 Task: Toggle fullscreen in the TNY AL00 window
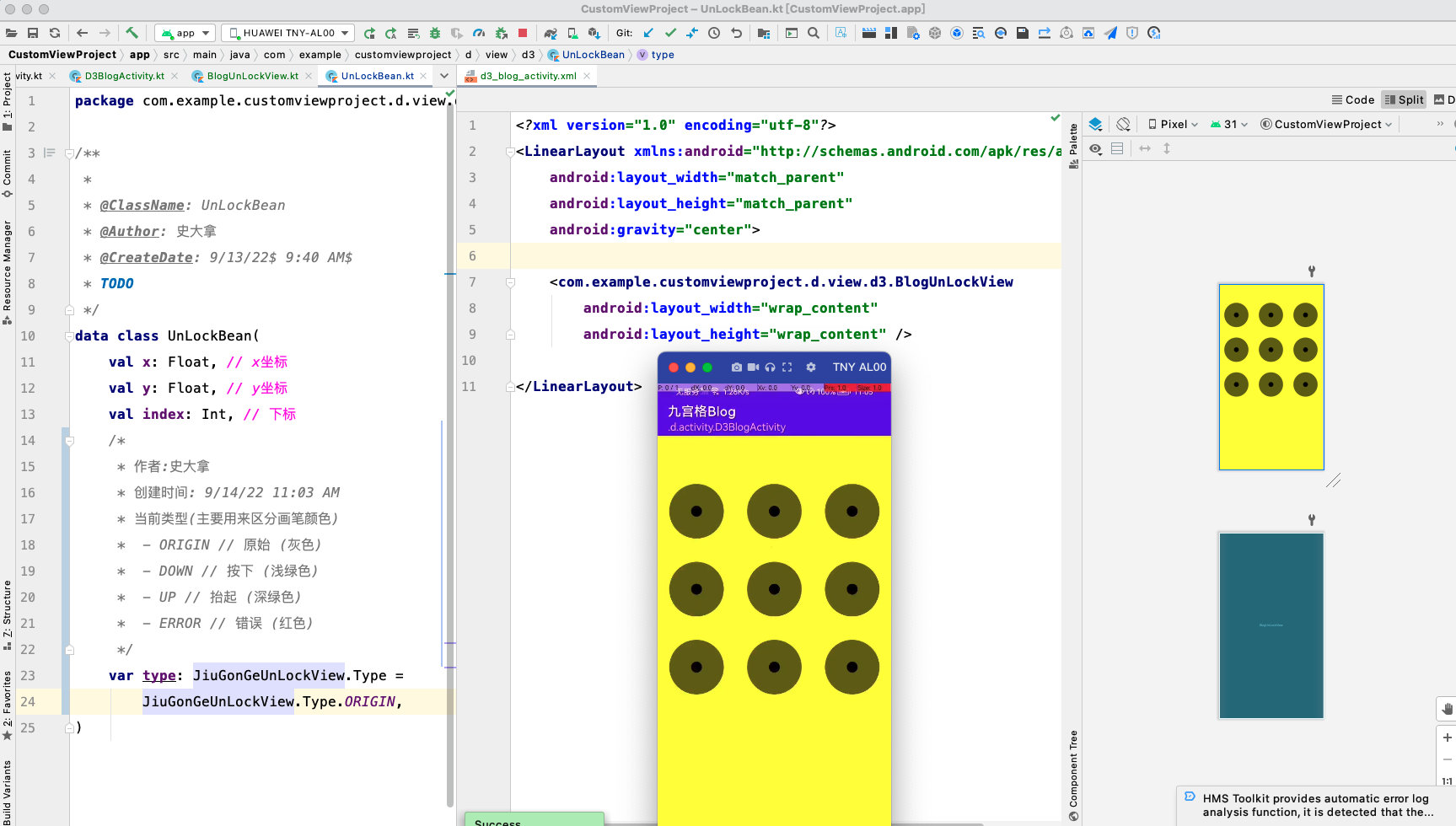click(x=787, y=367)
